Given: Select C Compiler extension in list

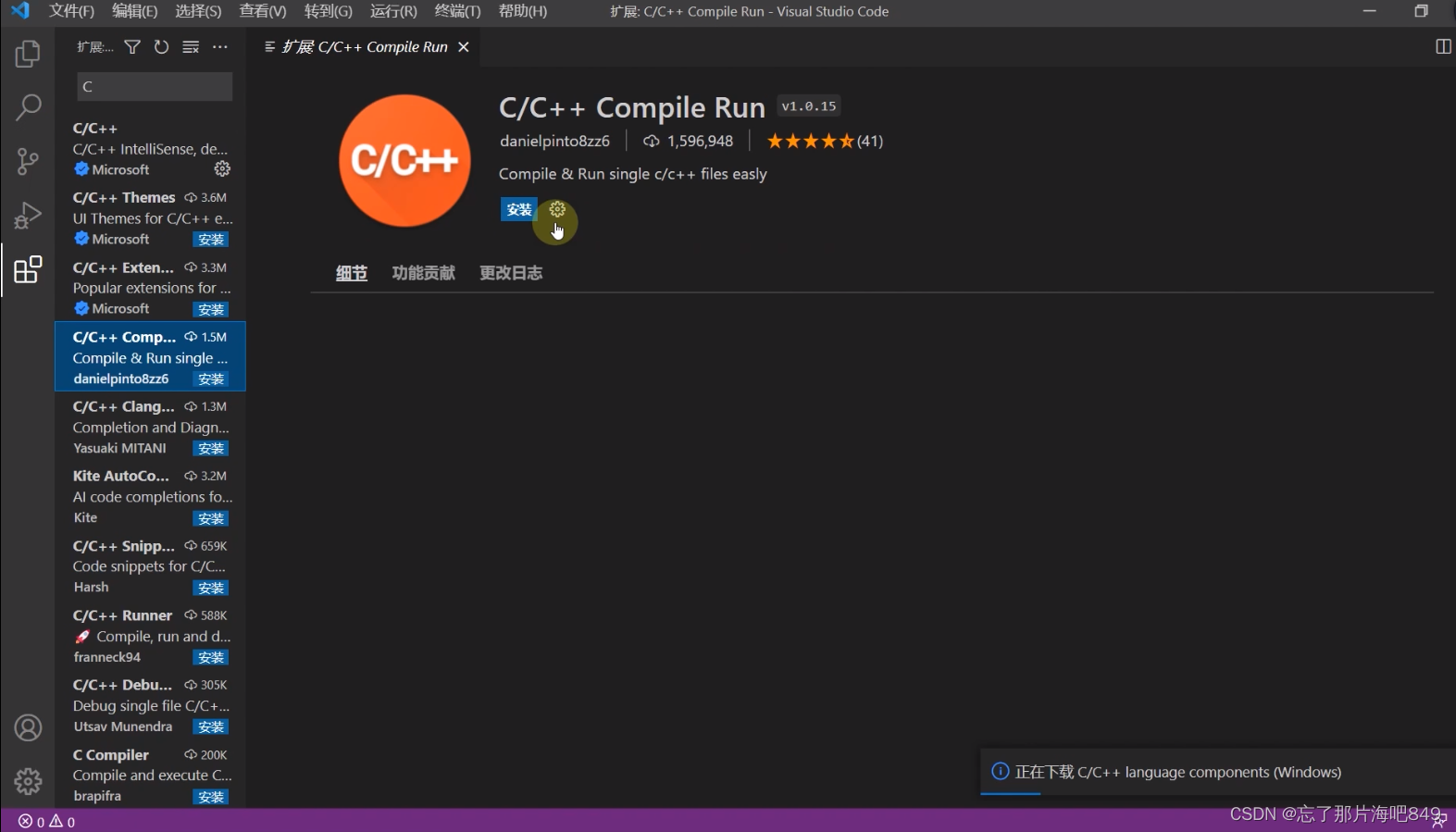Looking at the screenshot, I should [150, 775].
